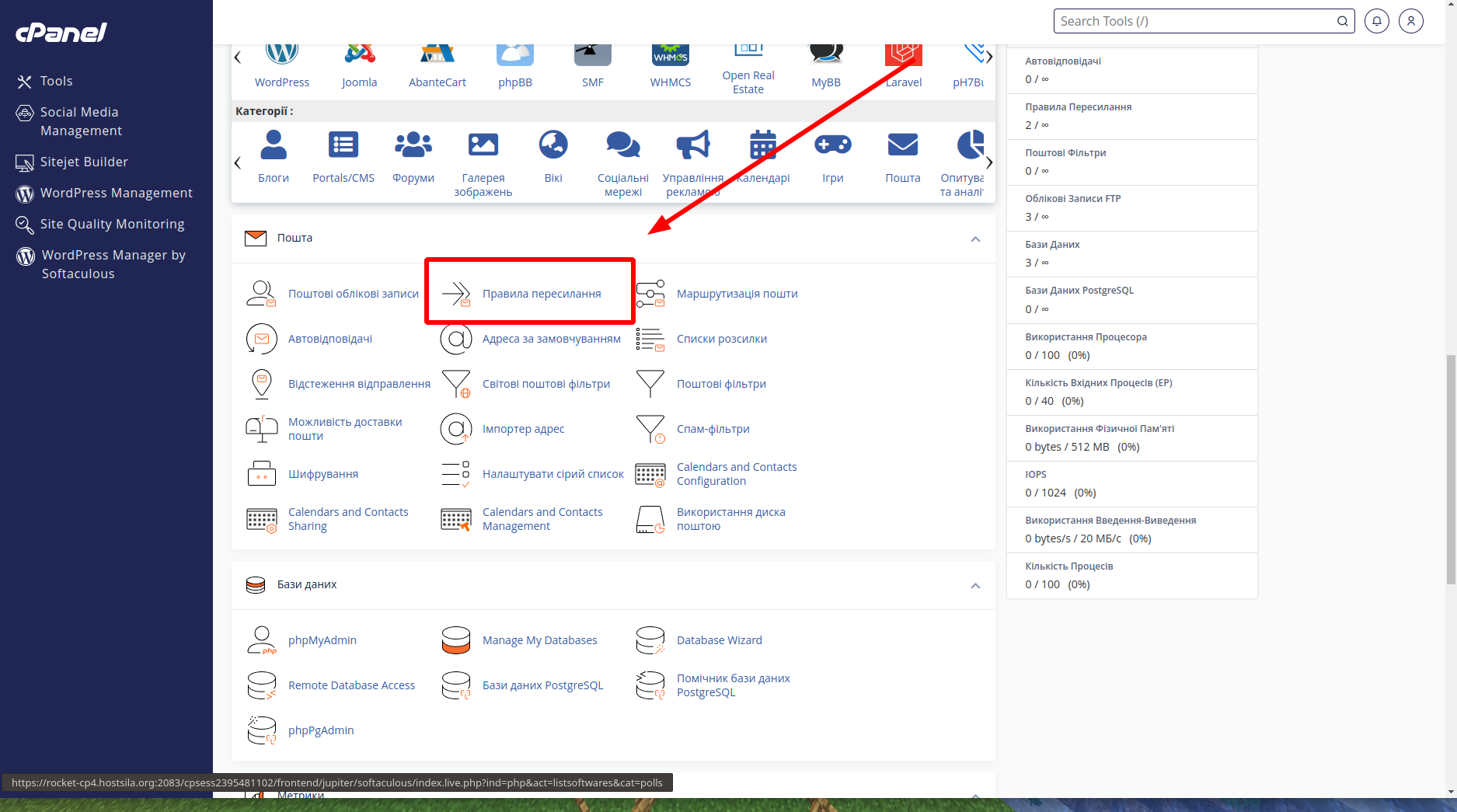The height and width of the screenshot is (812, 1457).
Task: Select the Форуми category icon
Action: 413,145
